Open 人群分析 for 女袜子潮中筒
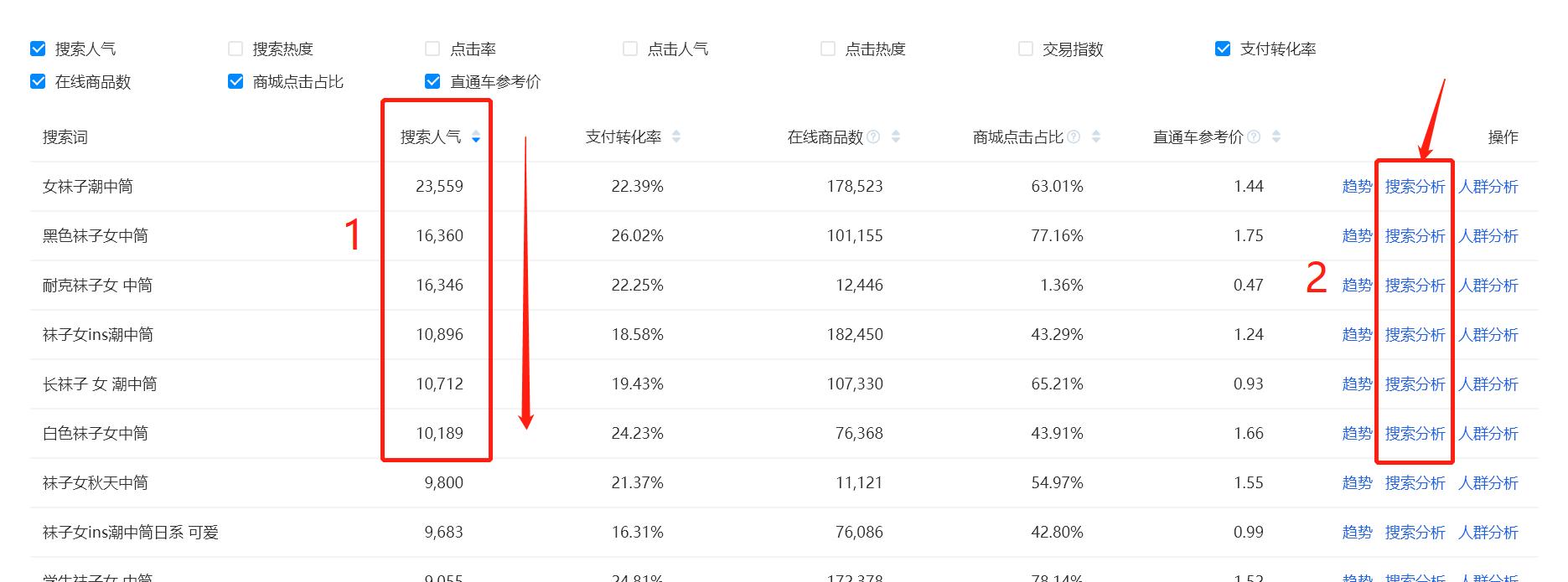The image size is (1568, 582). point(1488,186)
